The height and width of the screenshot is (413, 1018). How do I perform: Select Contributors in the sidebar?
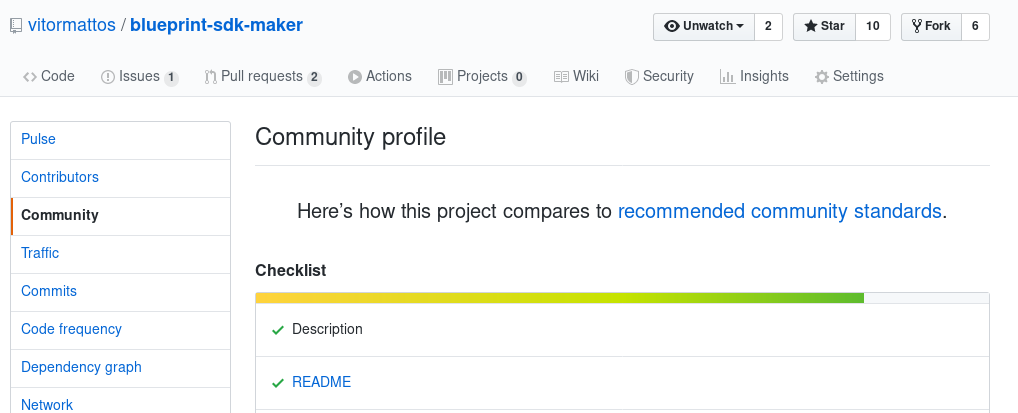tap(121, 178)
